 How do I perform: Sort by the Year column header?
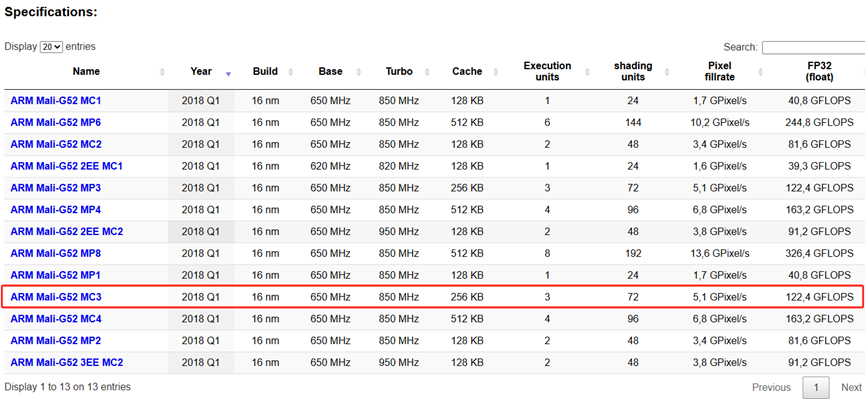201,72
